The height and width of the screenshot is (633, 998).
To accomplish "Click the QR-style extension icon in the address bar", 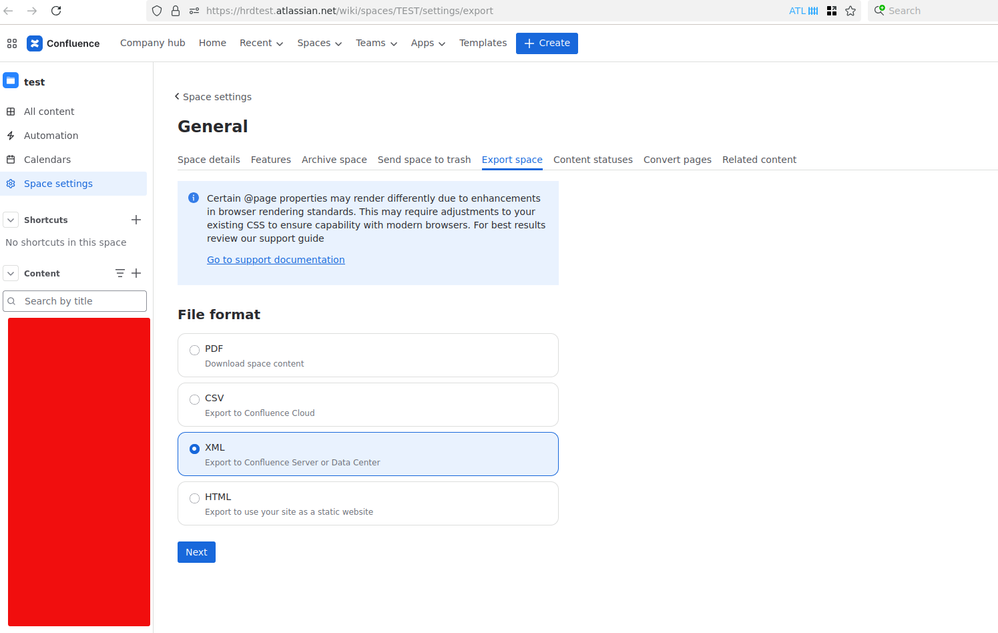I will click(831, 11).
